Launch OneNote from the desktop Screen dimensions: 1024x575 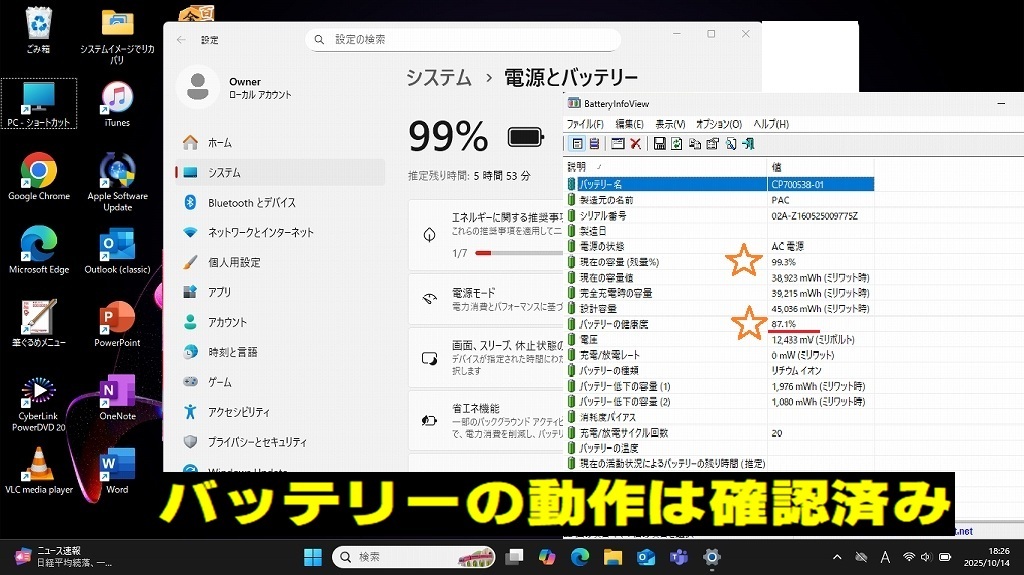pos(118,397)
